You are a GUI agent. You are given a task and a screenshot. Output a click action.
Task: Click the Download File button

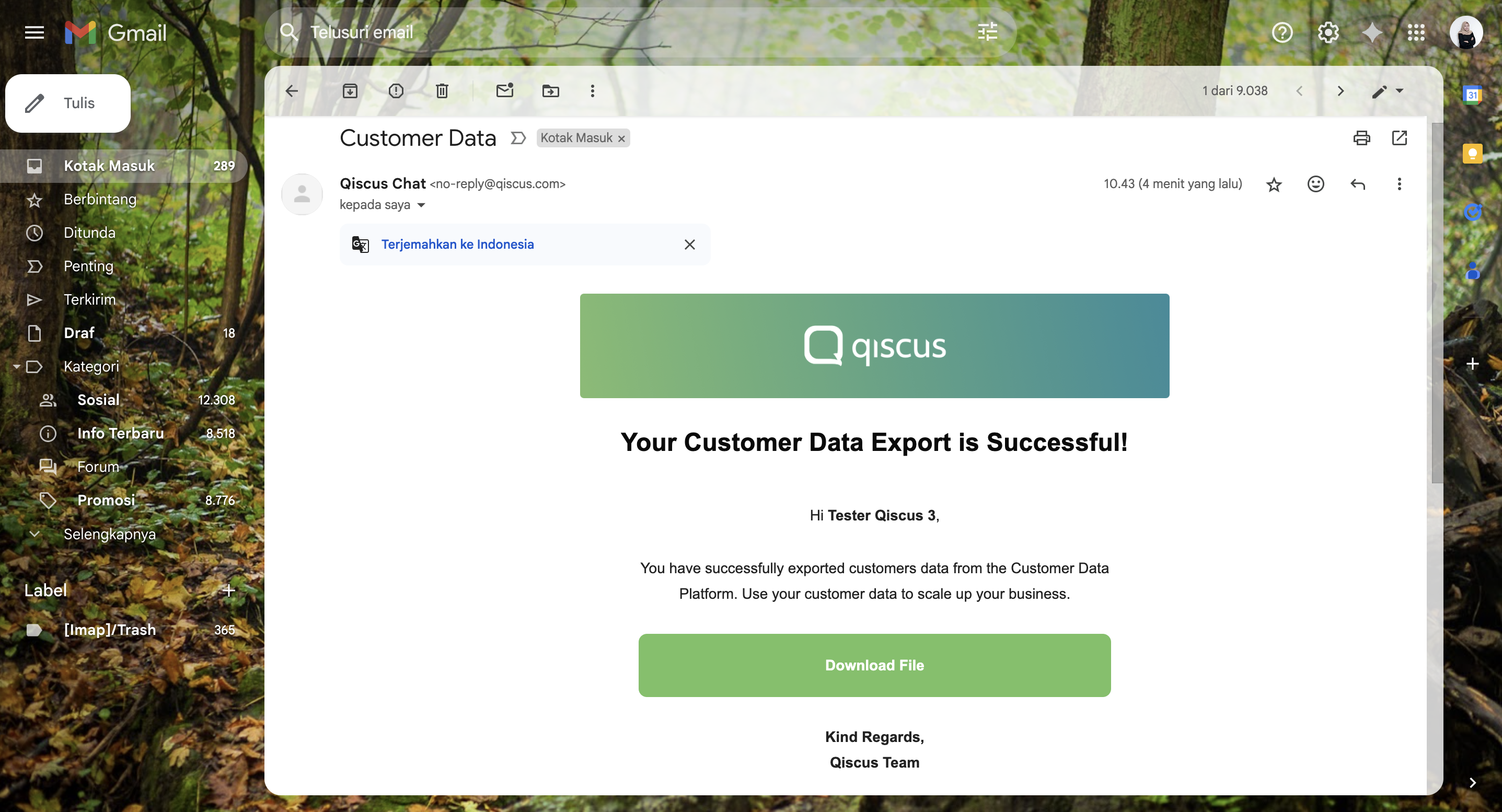point(875,665)
